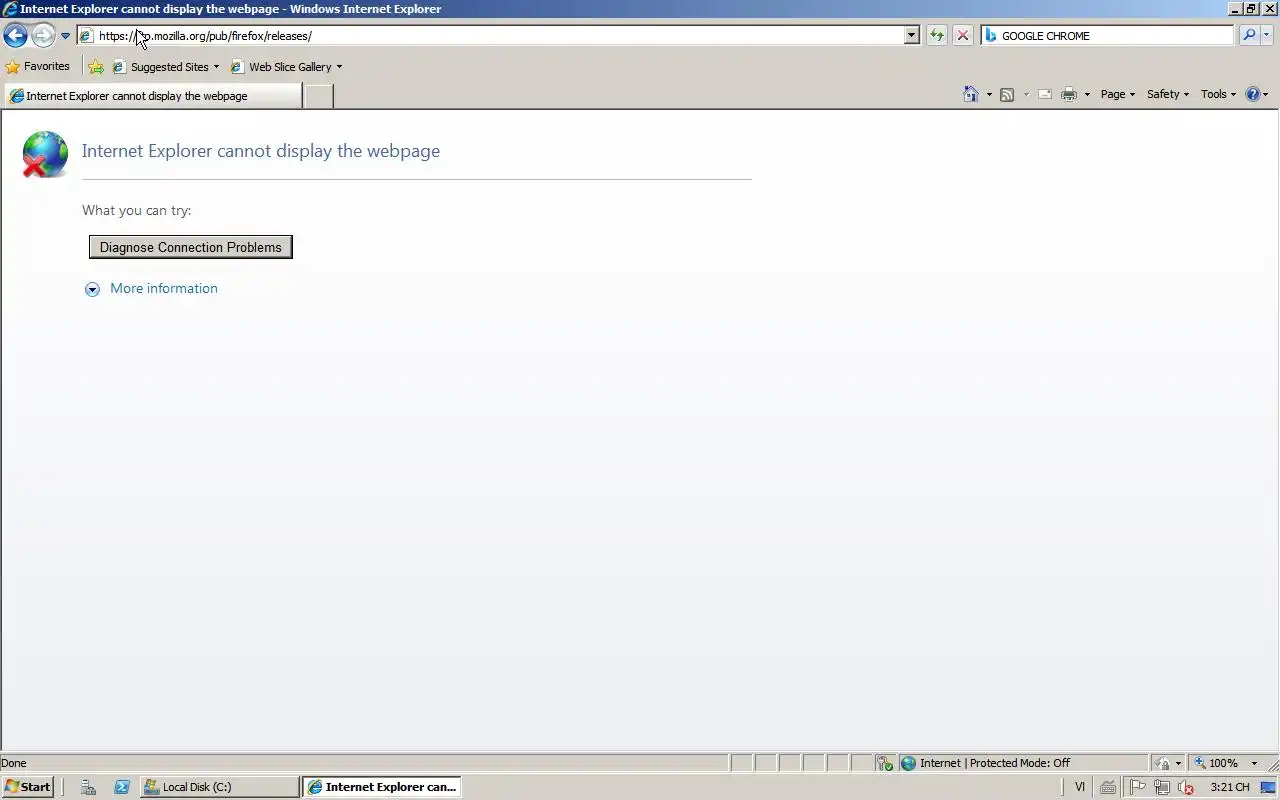Go to Home page icon
1280x800 pixels.
coord(970,94)
